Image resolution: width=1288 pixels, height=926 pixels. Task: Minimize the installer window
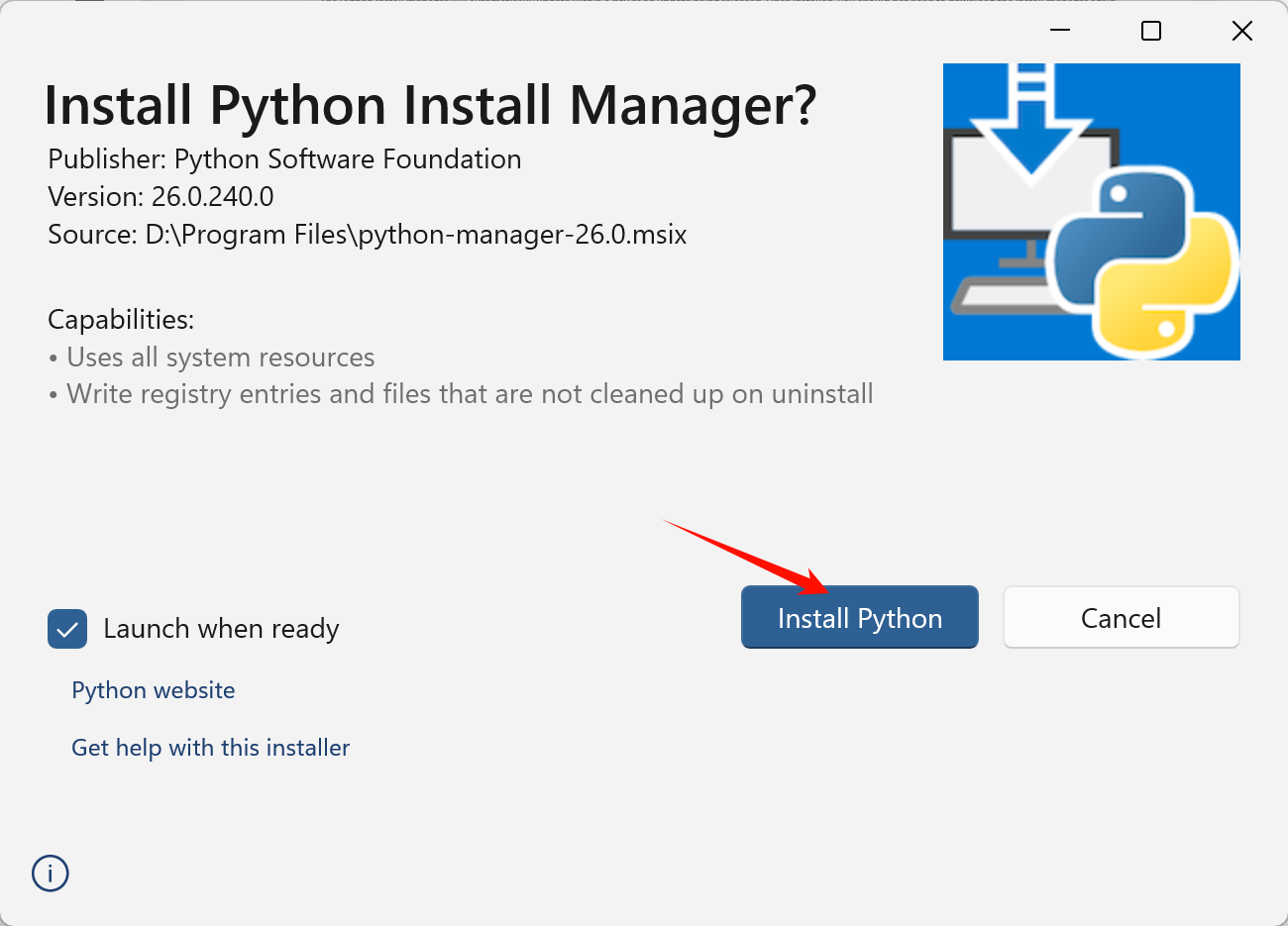[1060, 31]
